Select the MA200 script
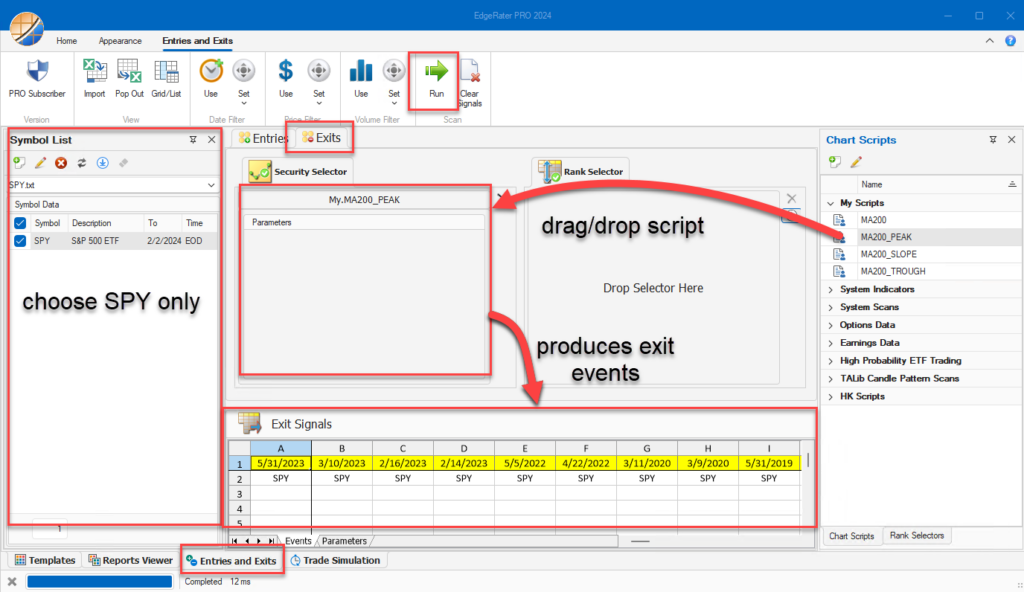1024x592 pixels. pyautogui.click(x=873, y=220)
